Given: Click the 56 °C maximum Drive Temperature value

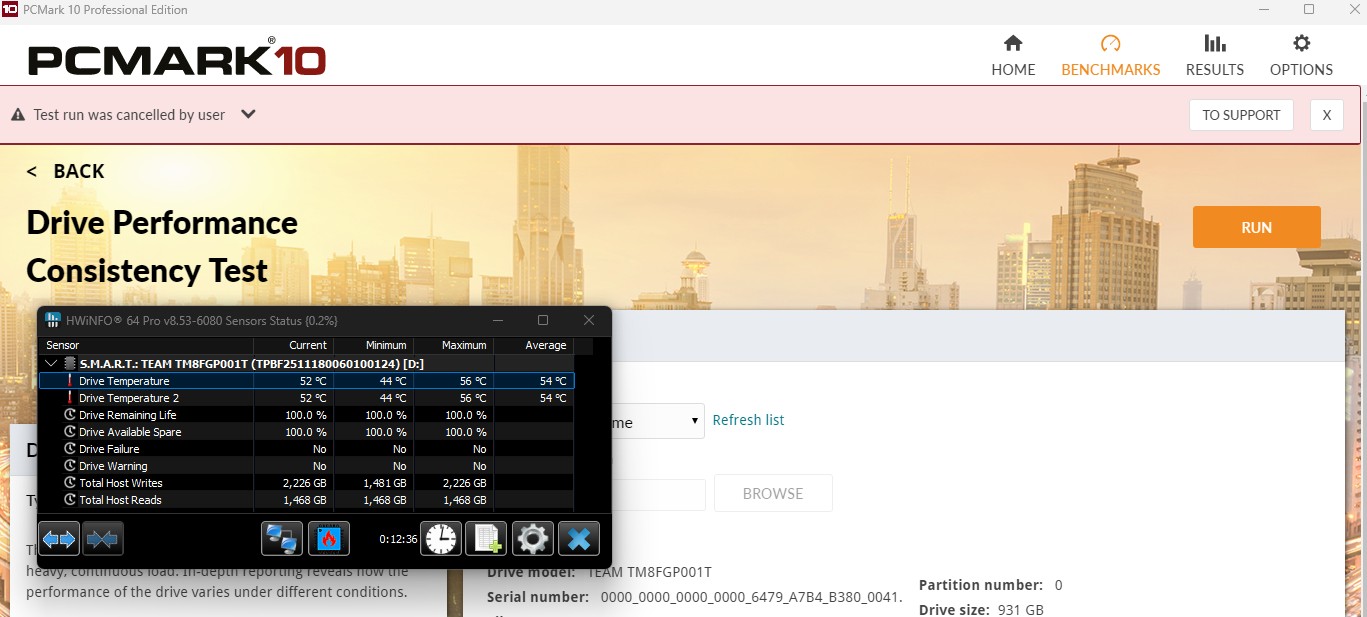Looking at the screenshot, I should [x=473, y=381].
